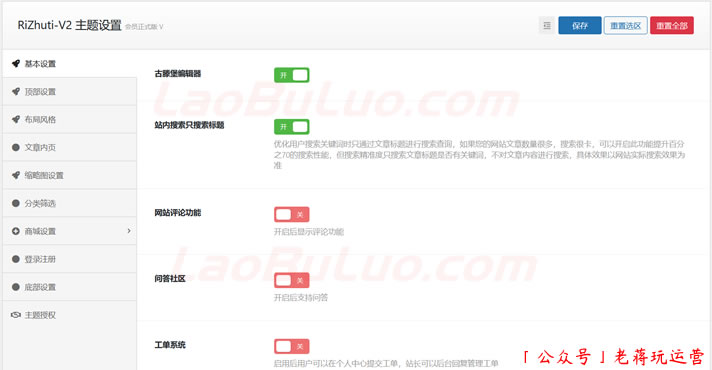Image resolution: width=712 pixels, height=370 pixels.
Task: Click the plus-circle icon beside 商城设置
Action: click(x=16, y=231)
